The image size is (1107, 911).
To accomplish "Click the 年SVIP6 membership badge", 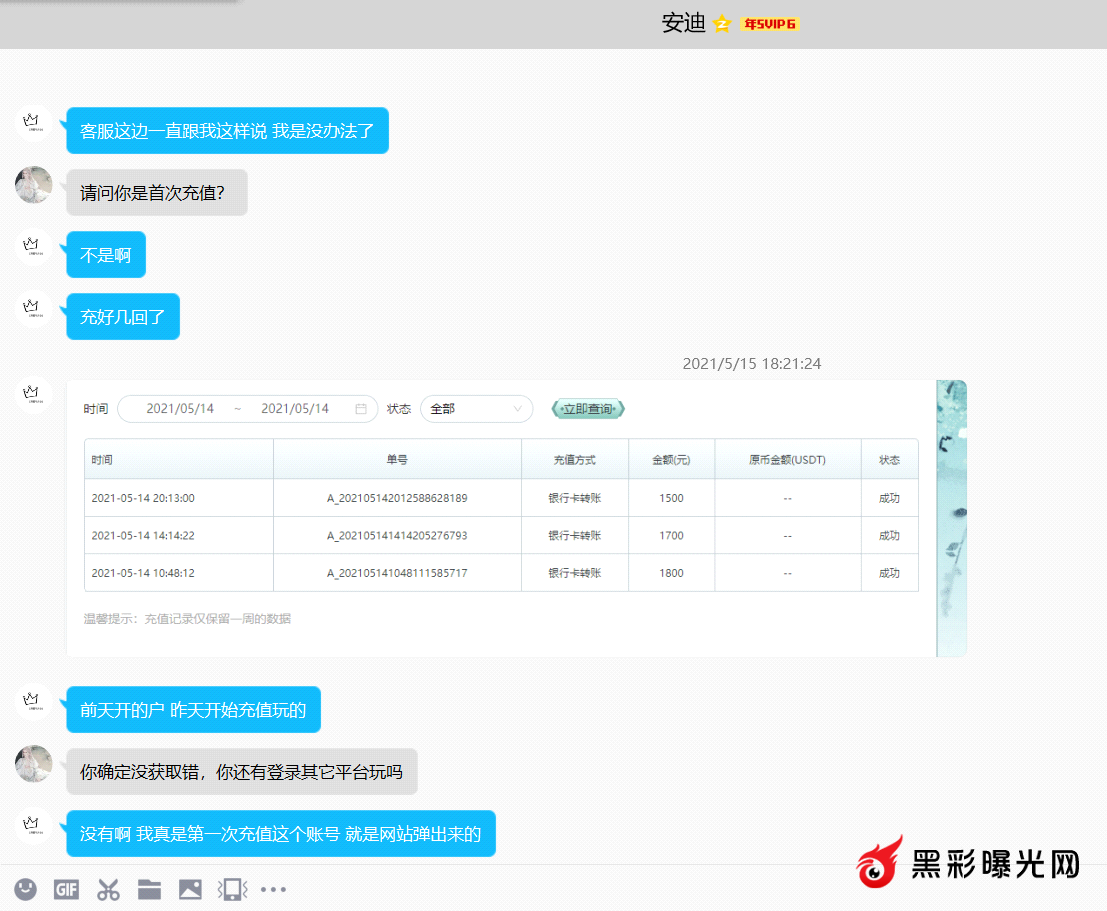I will [x=769, y=24].
